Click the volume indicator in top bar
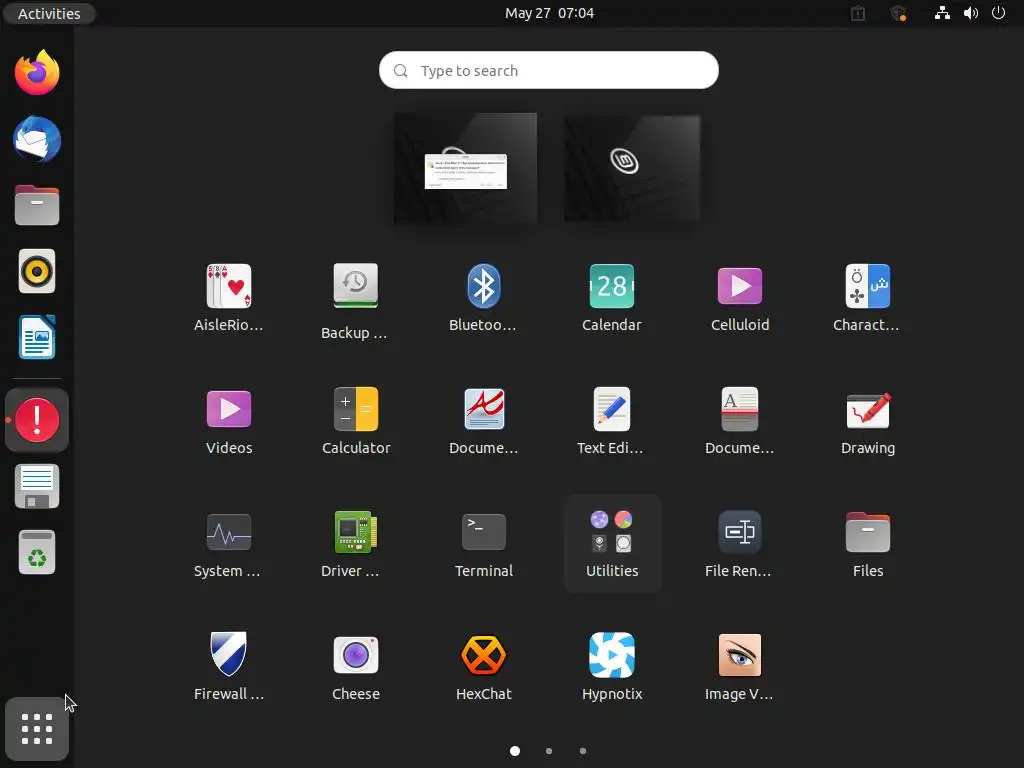Viewport: 1024px width, 768px height. pyautogui.click(x=970, y=13)
